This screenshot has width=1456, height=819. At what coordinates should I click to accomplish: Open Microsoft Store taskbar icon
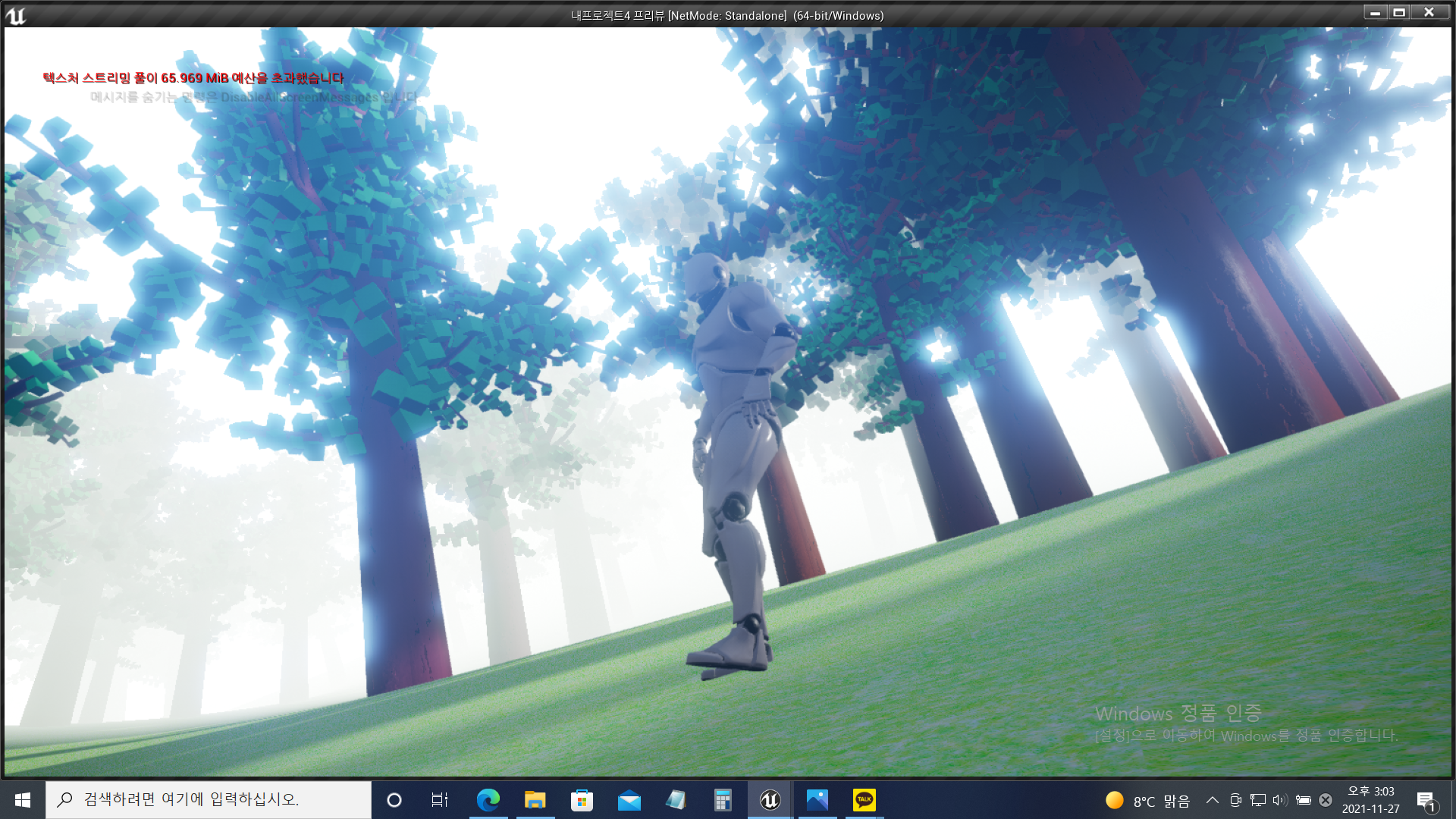point(582,800)
